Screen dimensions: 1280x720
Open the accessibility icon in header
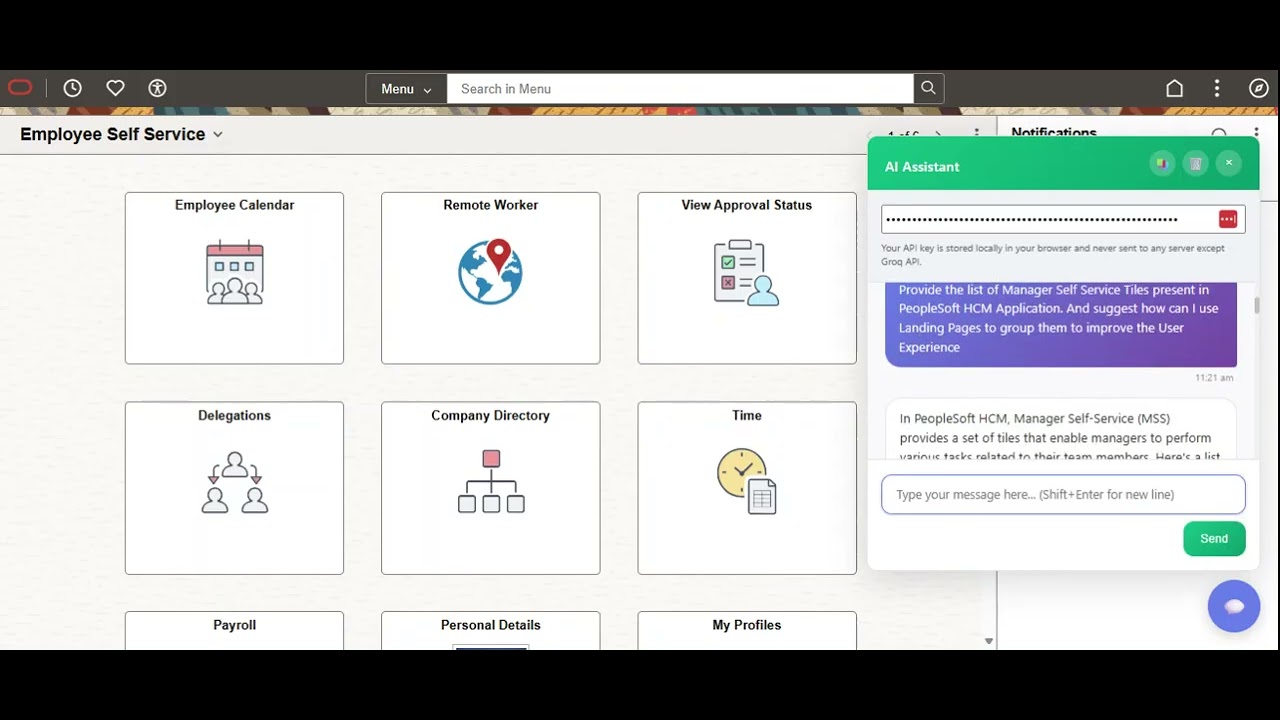point(157,88)
